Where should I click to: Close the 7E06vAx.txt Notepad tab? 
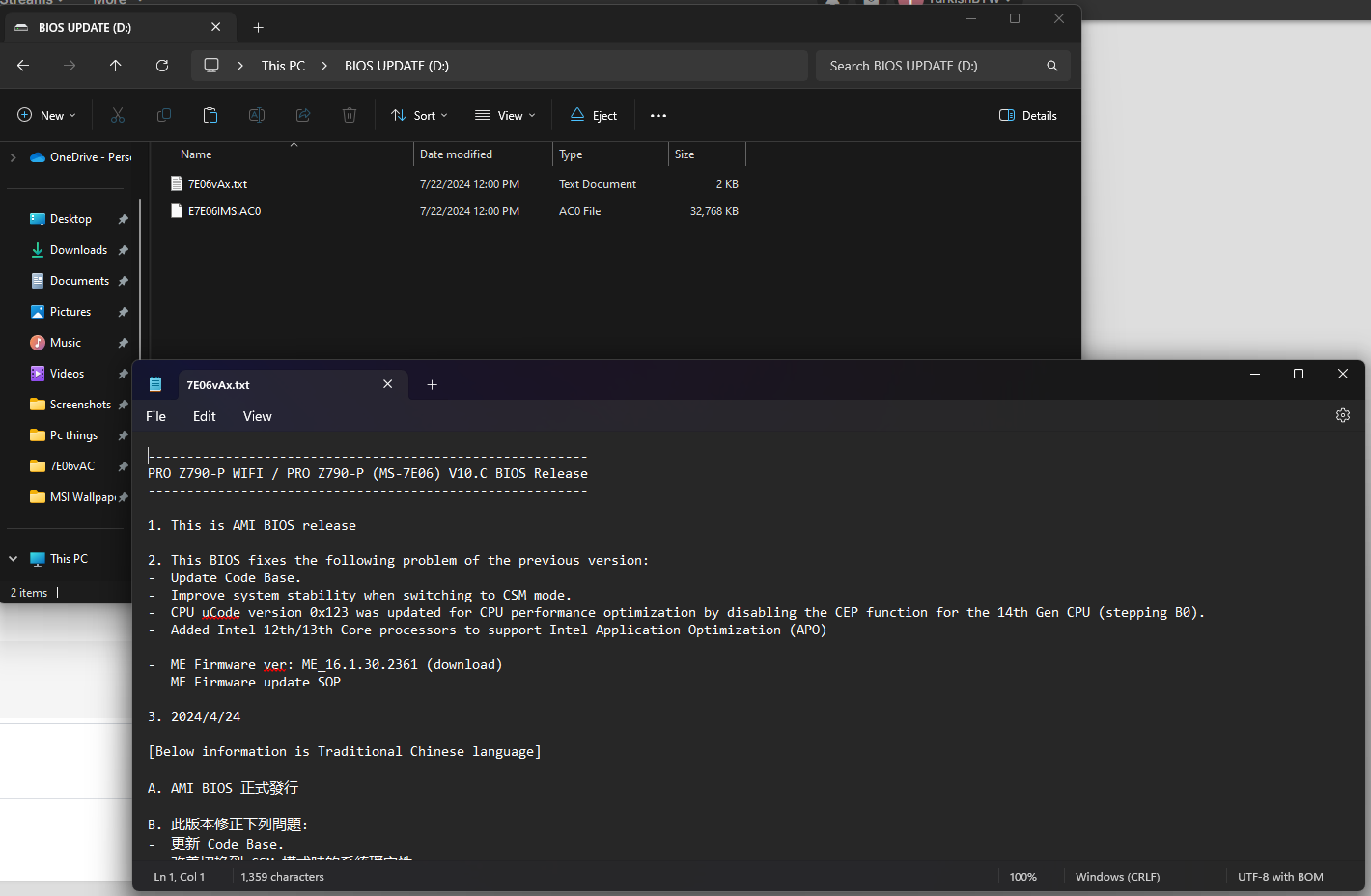387,384
